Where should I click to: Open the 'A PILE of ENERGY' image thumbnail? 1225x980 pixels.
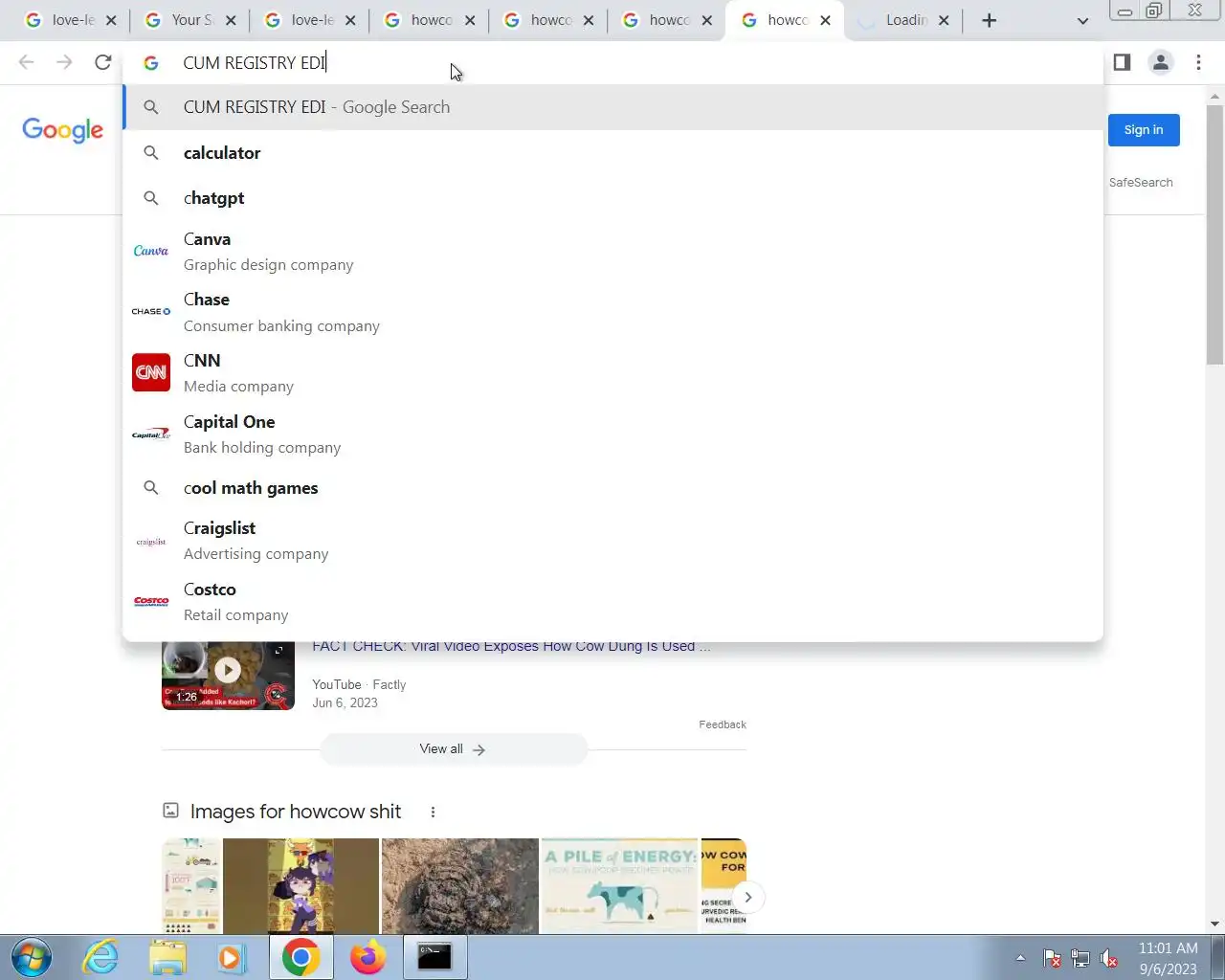coord(619,886)
